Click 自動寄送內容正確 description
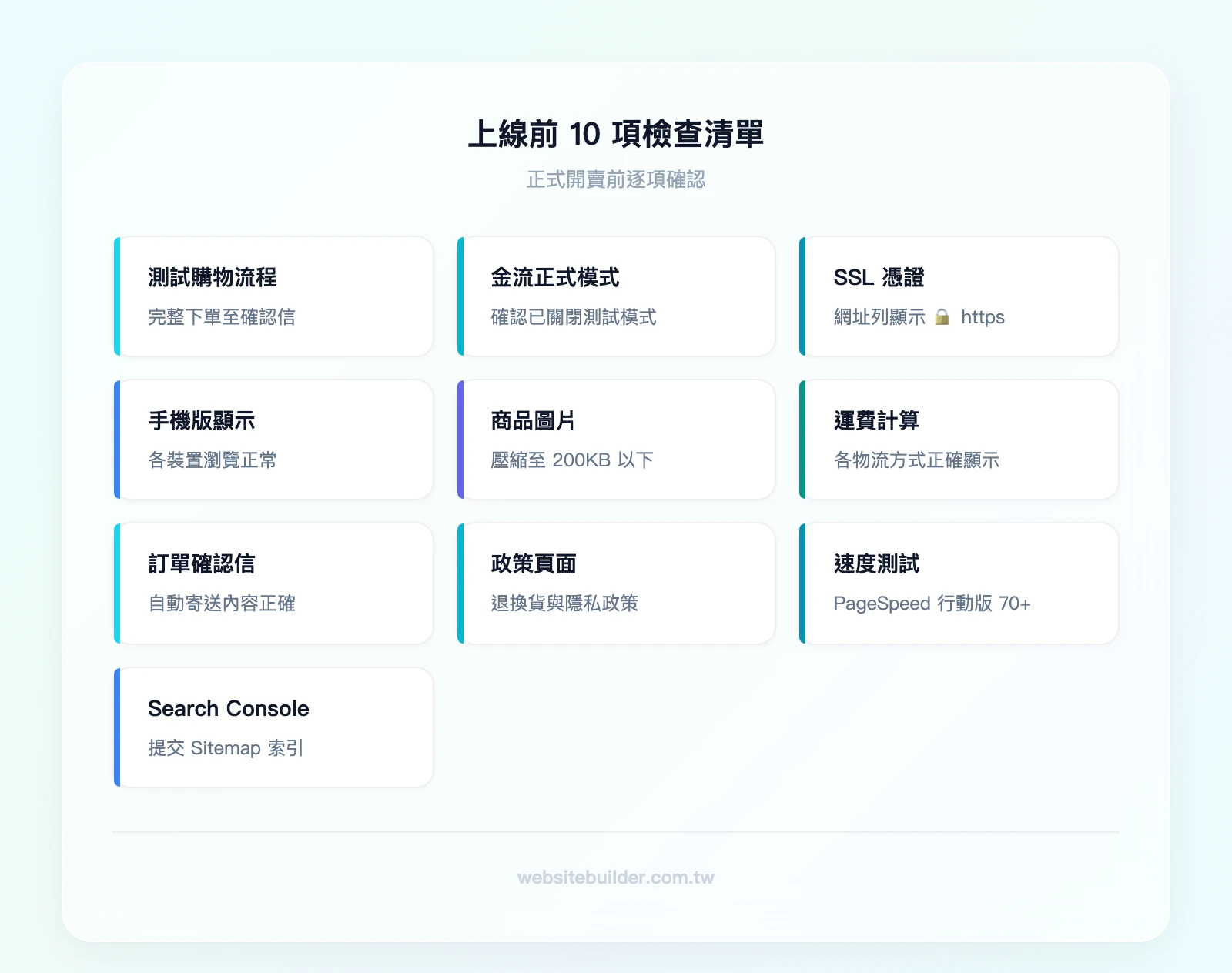The height and width of the screenshot is (973, 1232). [222, 604]
